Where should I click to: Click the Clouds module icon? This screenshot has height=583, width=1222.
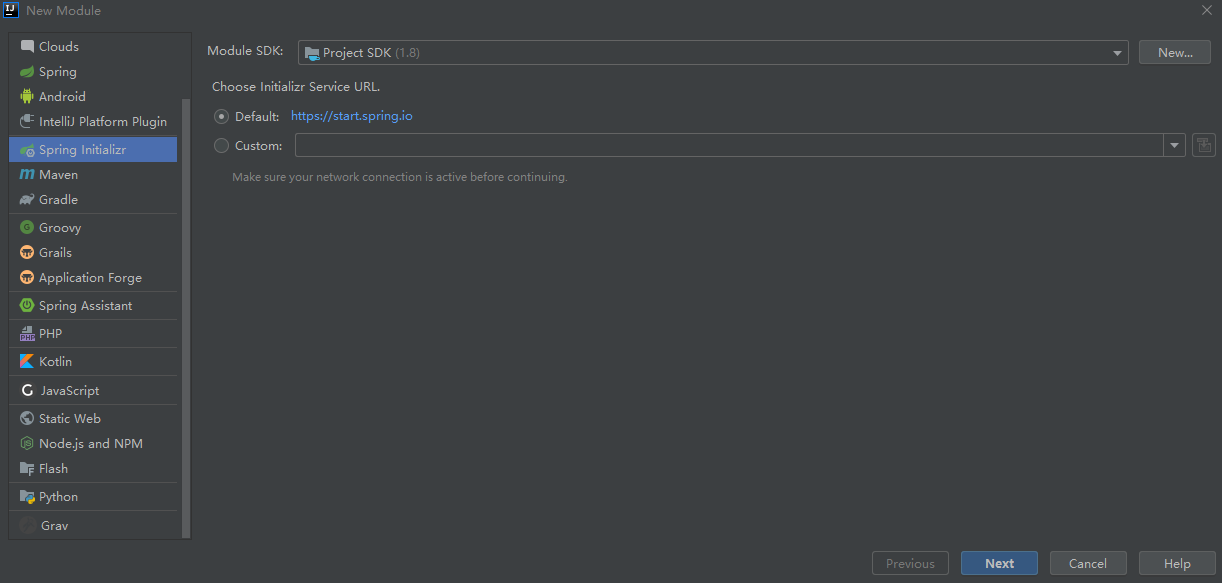point(27,46)
